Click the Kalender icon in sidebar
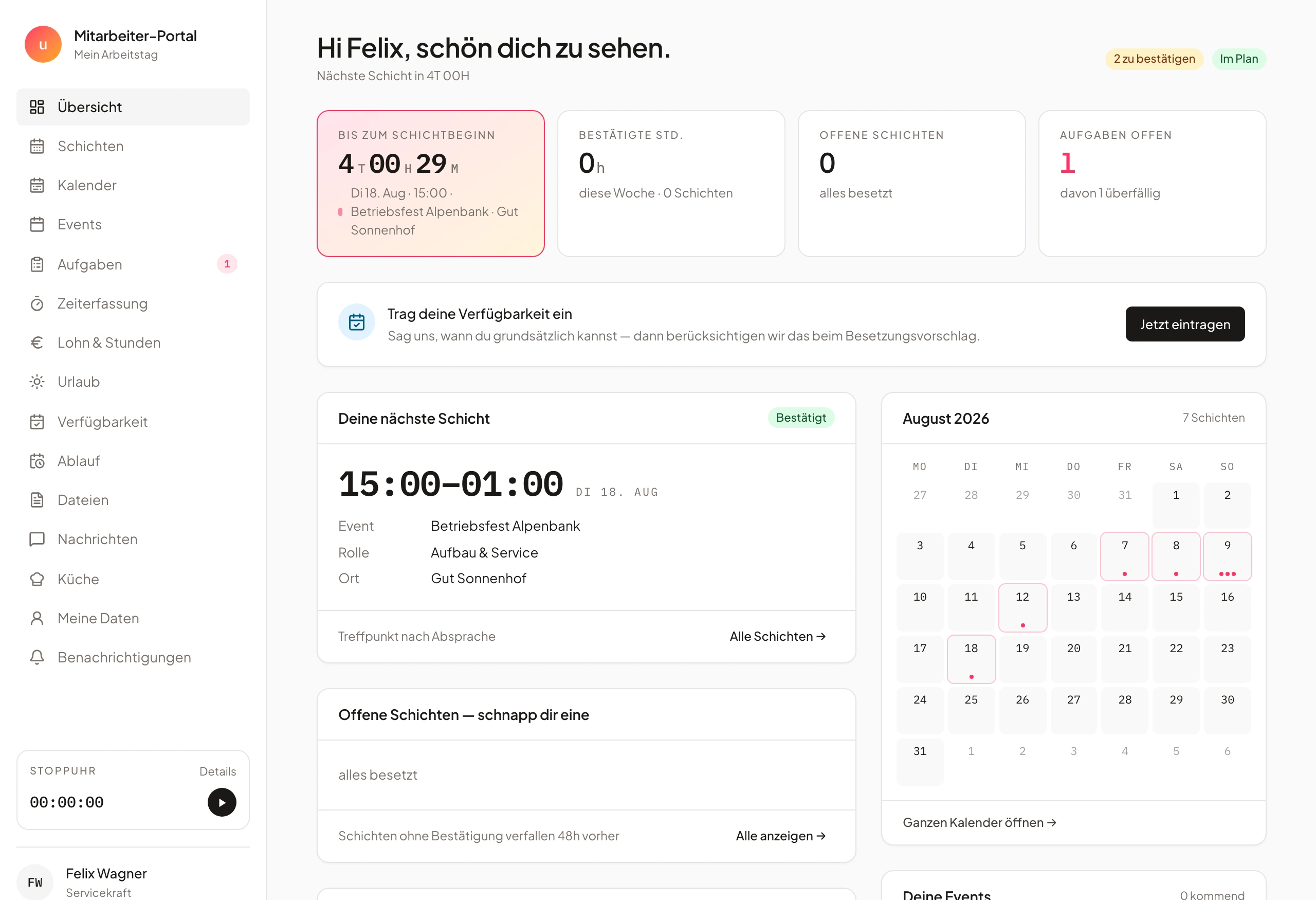The width and height of the screenshot is (1316, 900). [37, 185]
